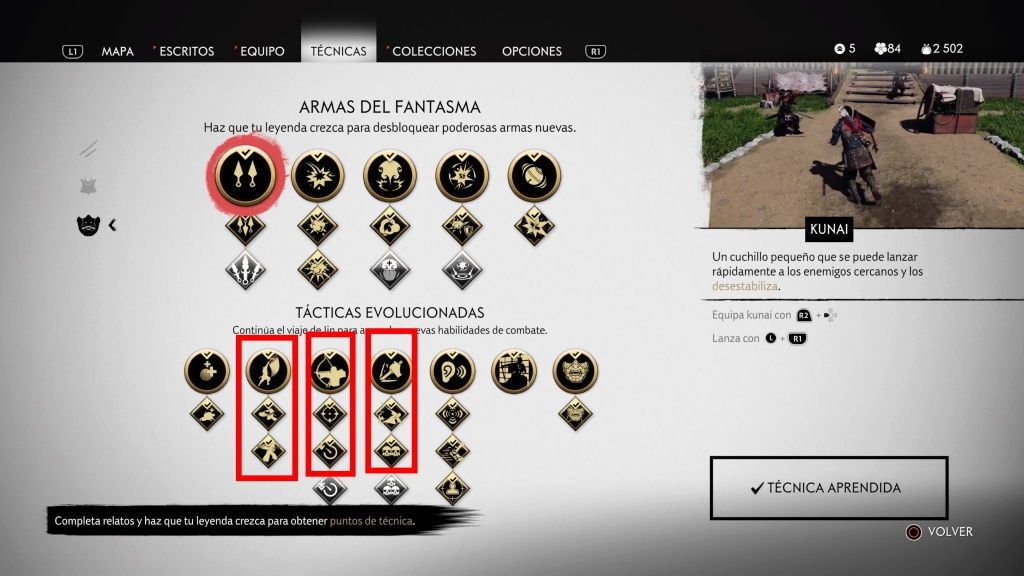Switch to the MAPA tab
The width and height of the screenshot is (1024, 576).
pos(118,51)
